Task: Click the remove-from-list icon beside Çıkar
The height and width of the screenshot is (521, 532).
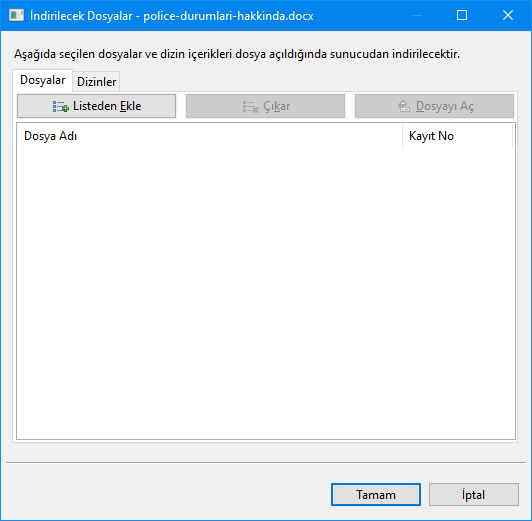Action: click(251, 107)
